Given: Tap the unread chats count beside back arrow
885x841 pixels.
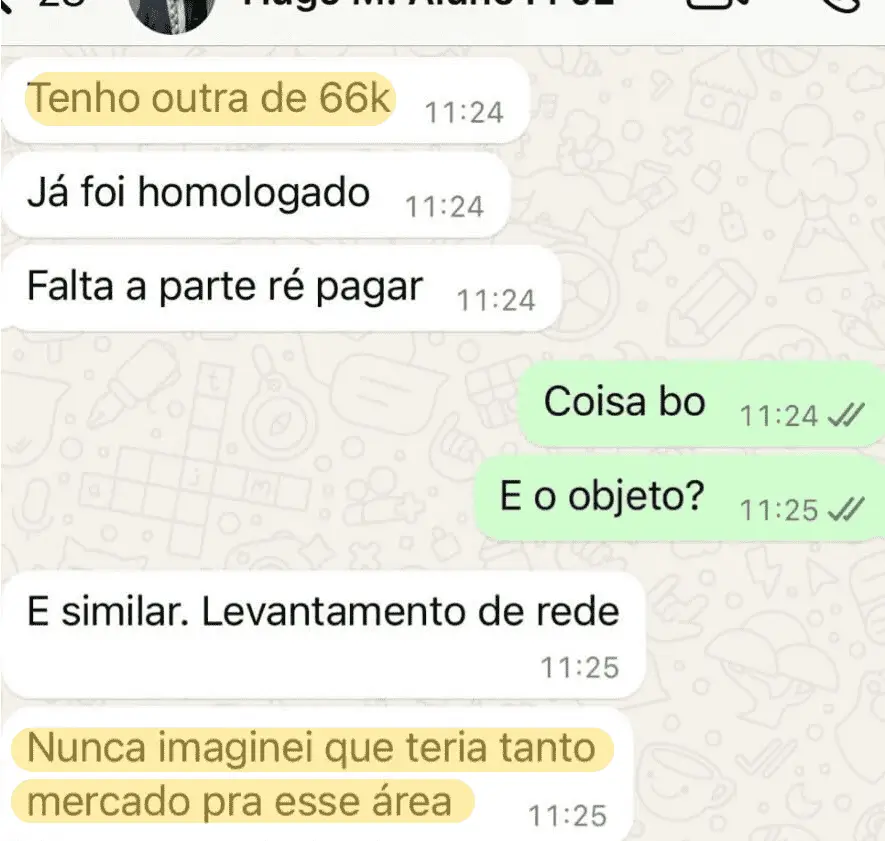Looking at the screenshot, I should click(x=63, y=3).
